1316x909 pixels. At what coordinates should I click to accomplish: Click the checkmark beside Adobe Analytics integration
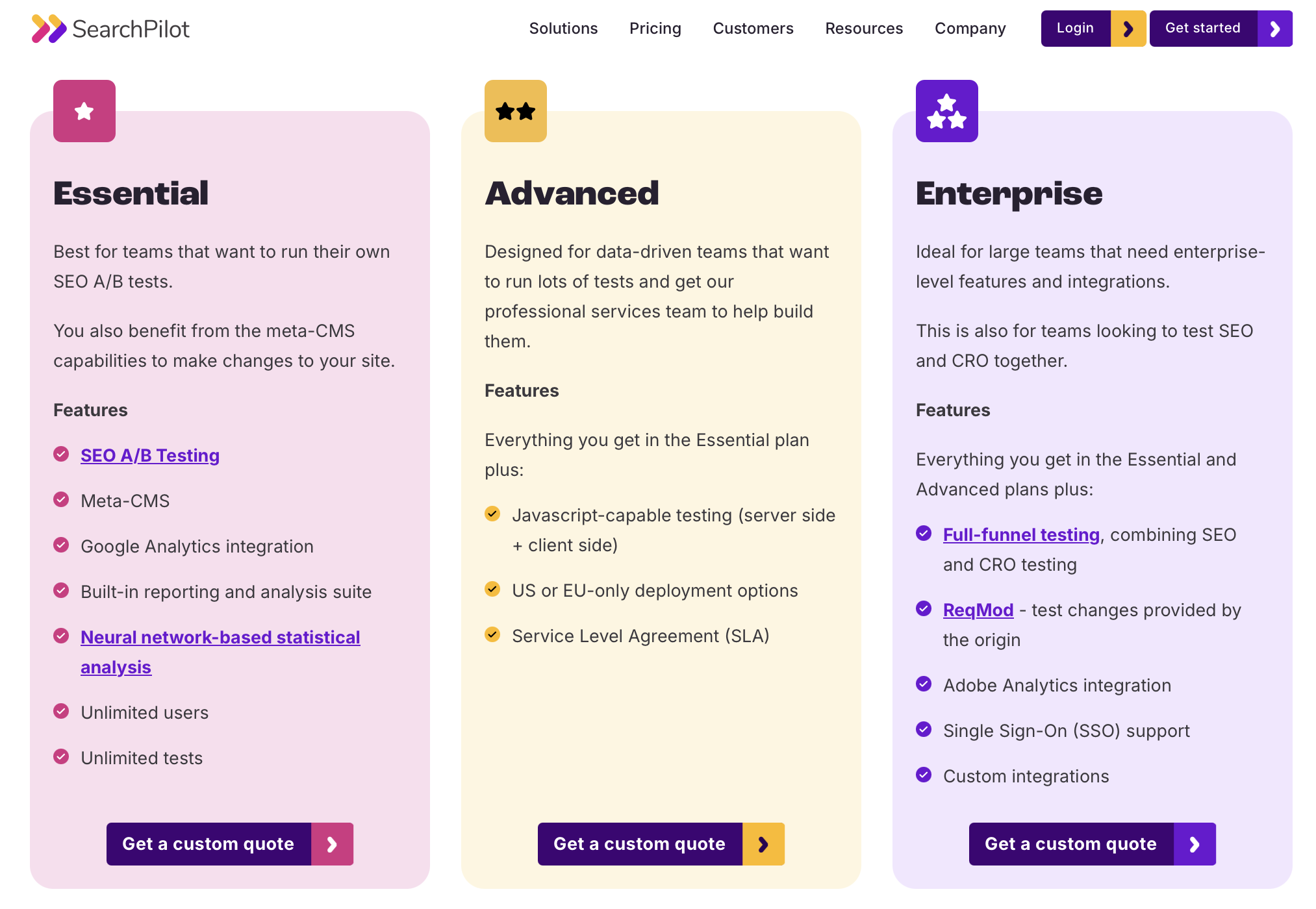point(924,684)
